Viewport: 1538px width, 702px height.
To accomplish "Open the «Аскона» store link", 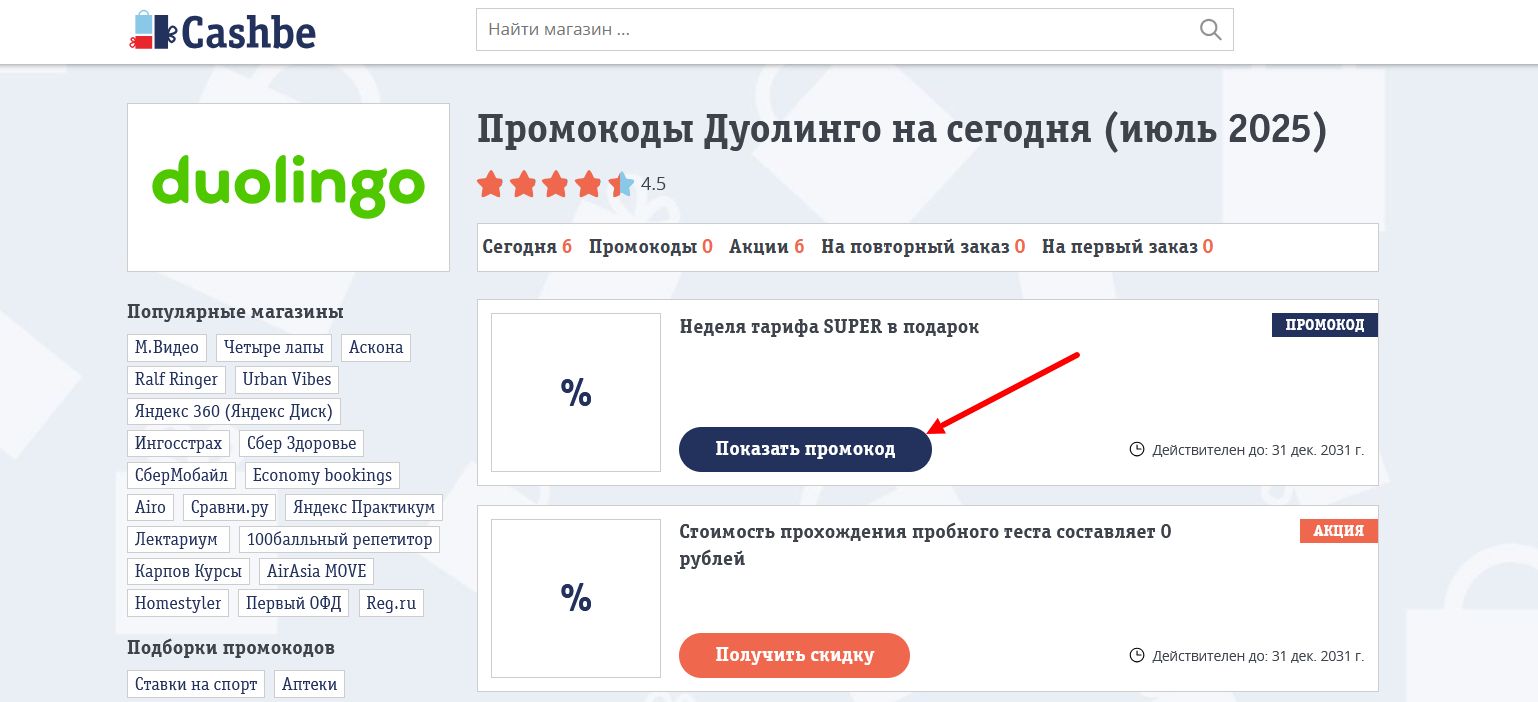I will pos(376,348).
